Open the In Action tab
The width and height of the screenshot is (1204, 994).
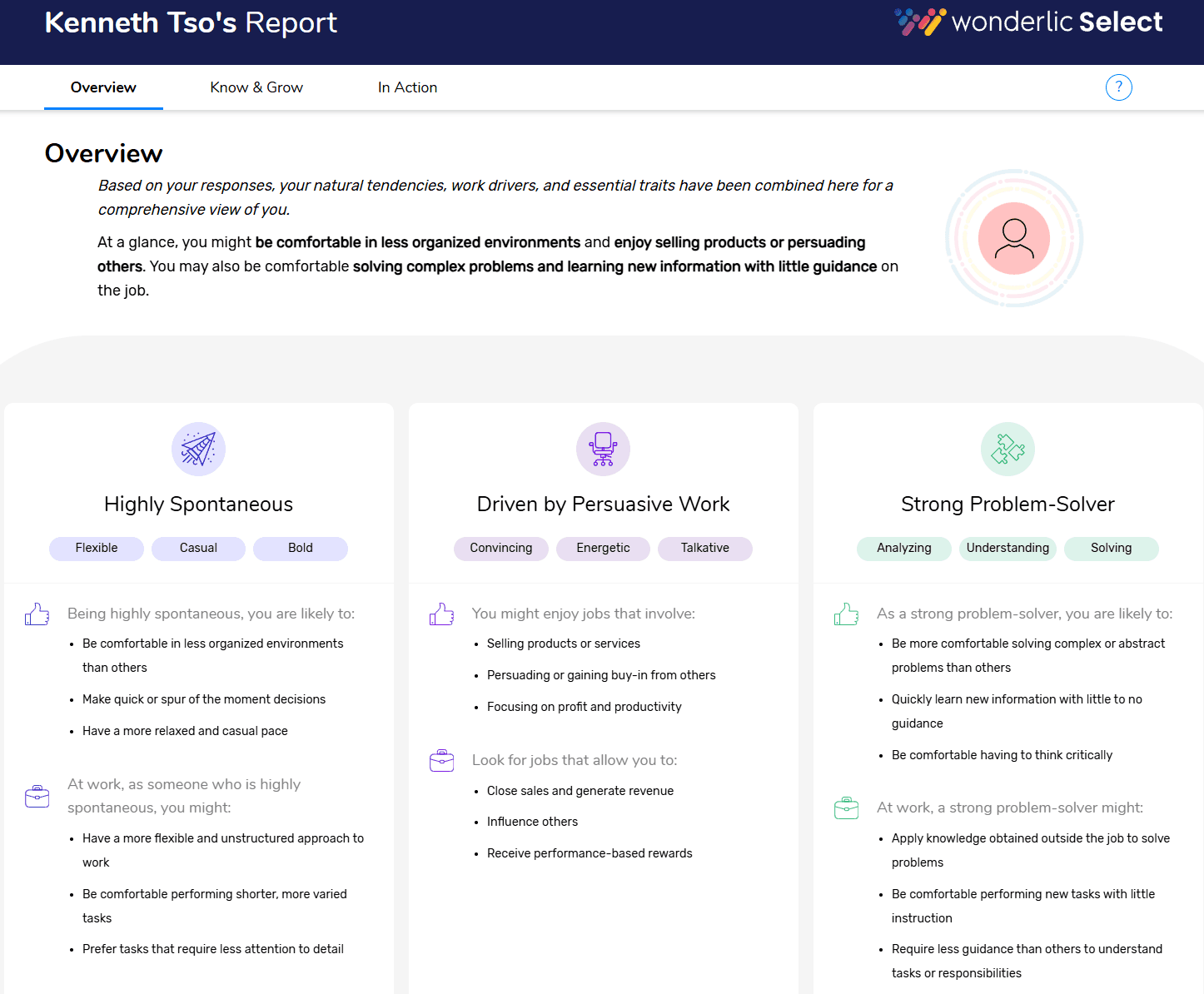point(408,87)
